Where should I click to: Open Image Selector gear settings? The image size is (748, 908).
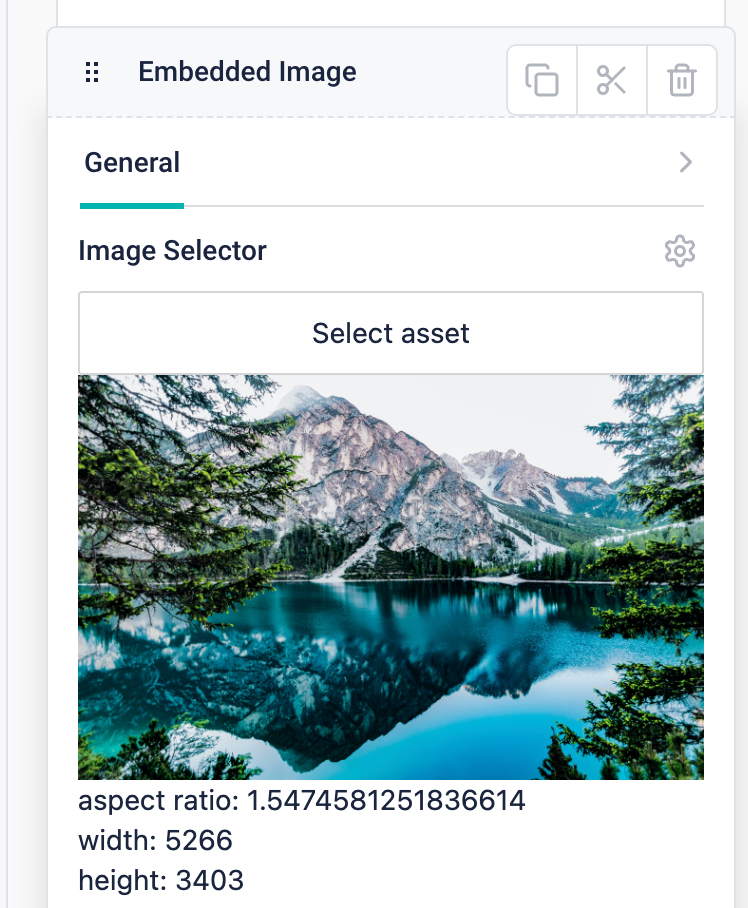tap(680, 251)
